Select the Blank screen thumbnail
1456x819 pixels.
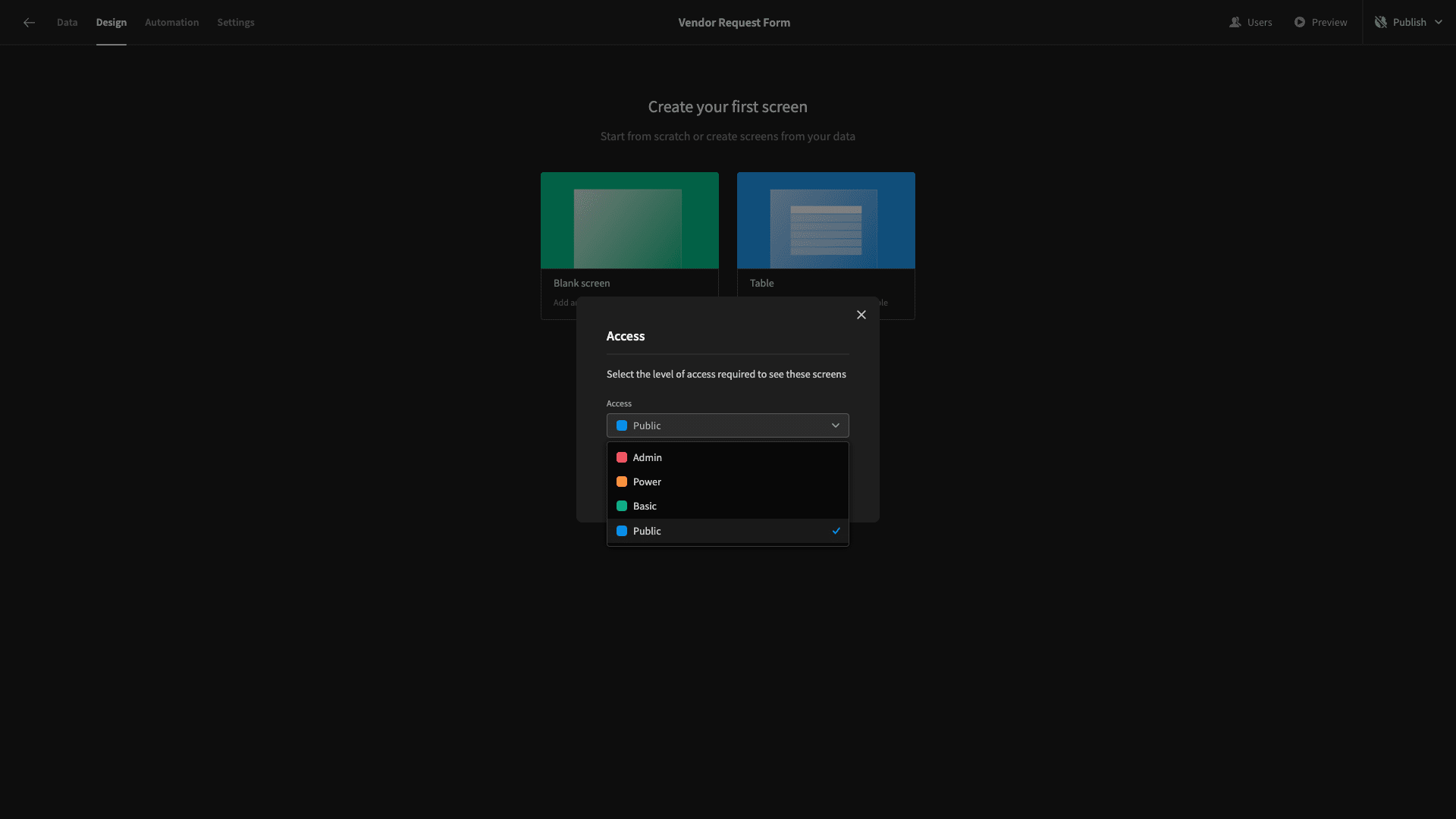pos(629,221)
